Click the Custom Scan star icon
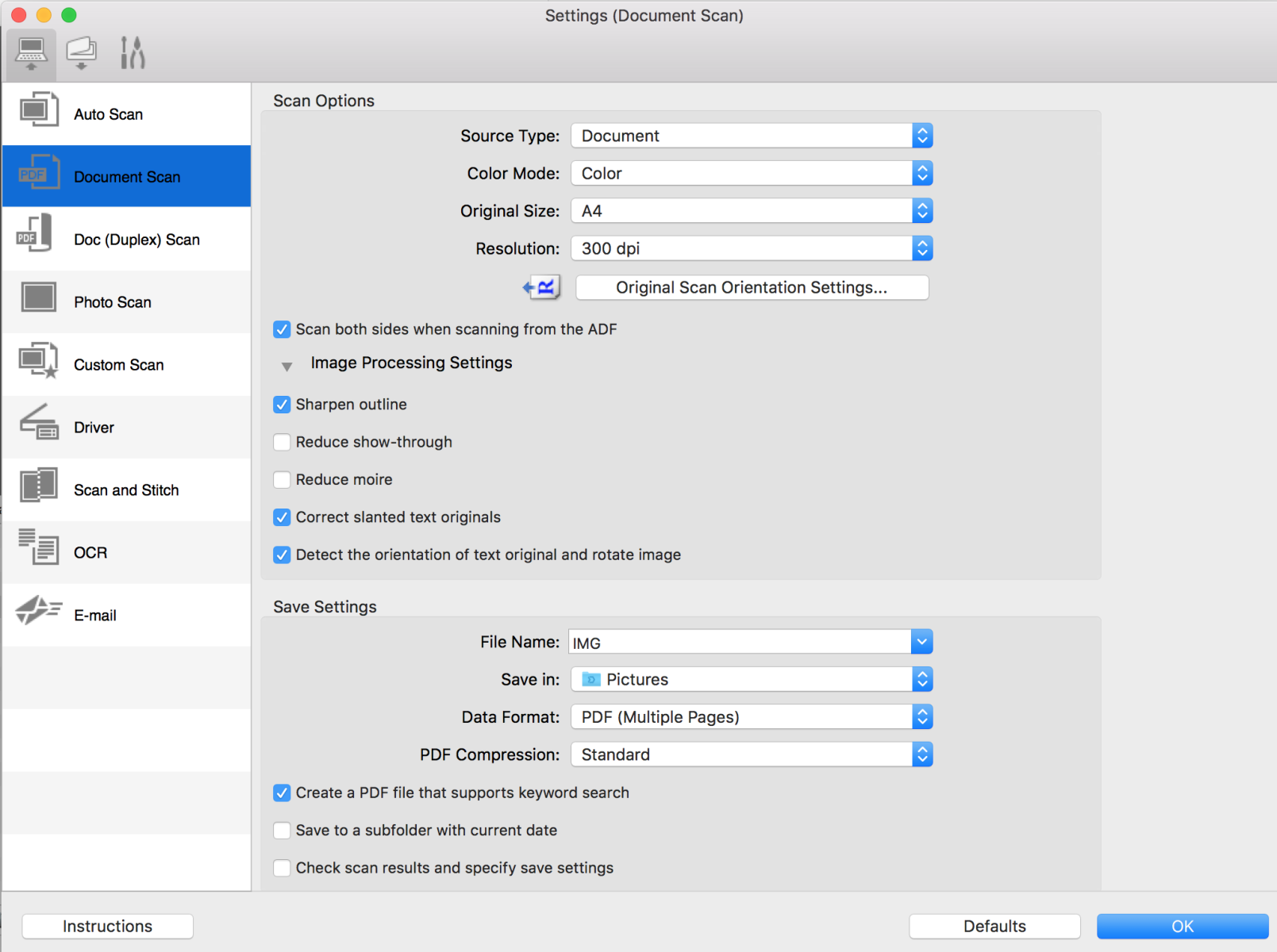Screen dimensions: 1277x952 tap(38, 360)
